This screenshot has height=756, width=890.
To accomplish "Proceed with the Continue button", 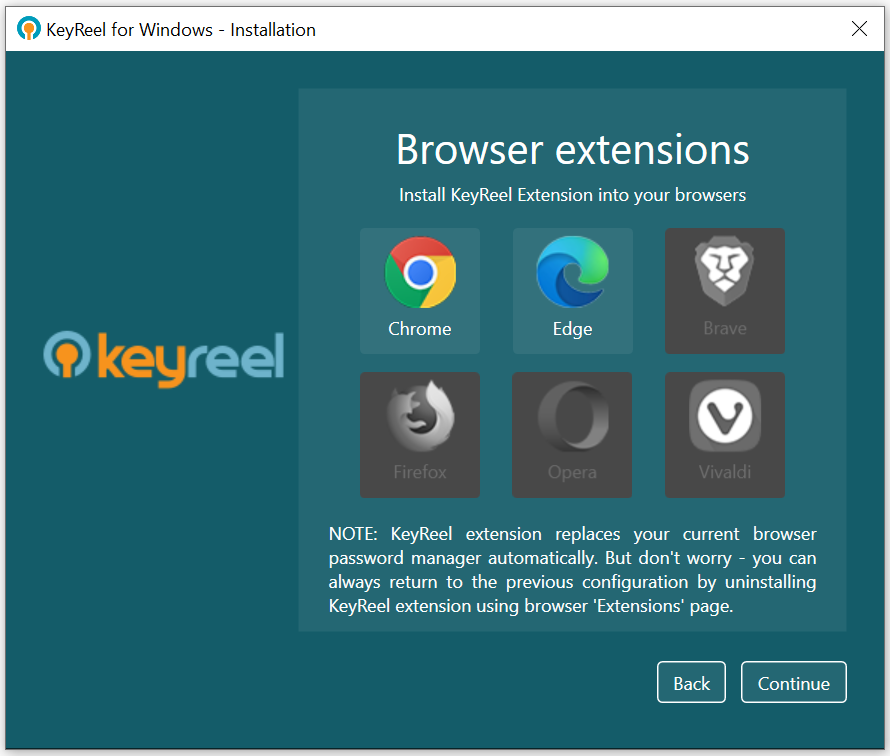I will coord(794,682).
